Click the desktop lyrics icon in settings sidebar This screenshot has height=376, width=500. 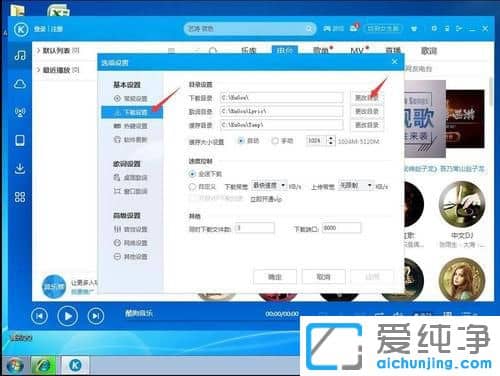tap(117, 177)
